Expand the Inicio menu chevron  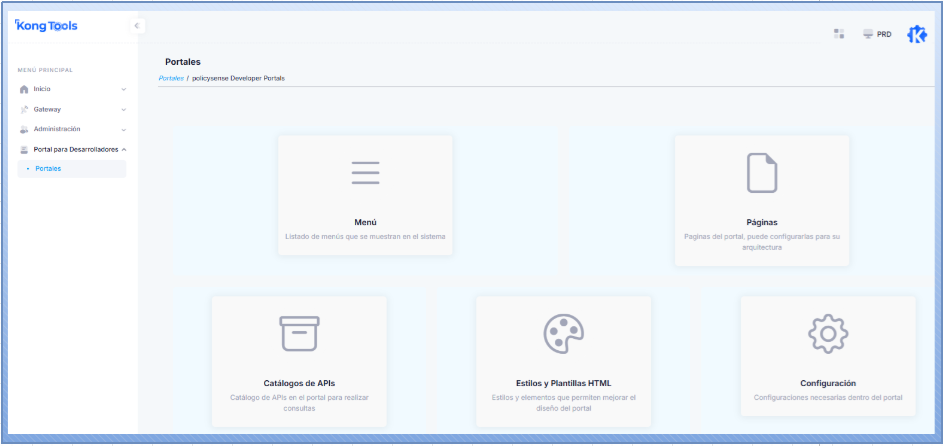click(124, 89)
